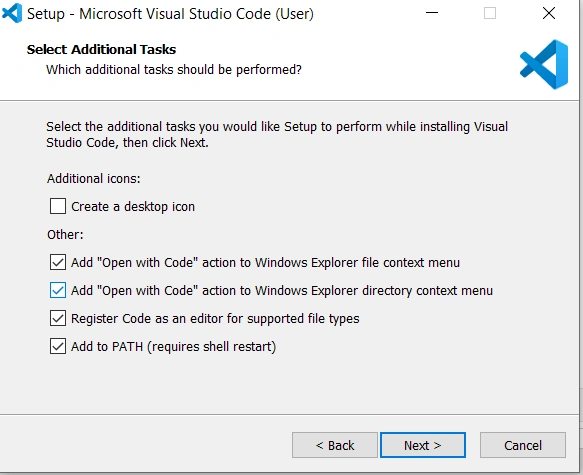Click the 'Other:' group label
The width and height of the screenshot is (583, 475).
(65, 235)
